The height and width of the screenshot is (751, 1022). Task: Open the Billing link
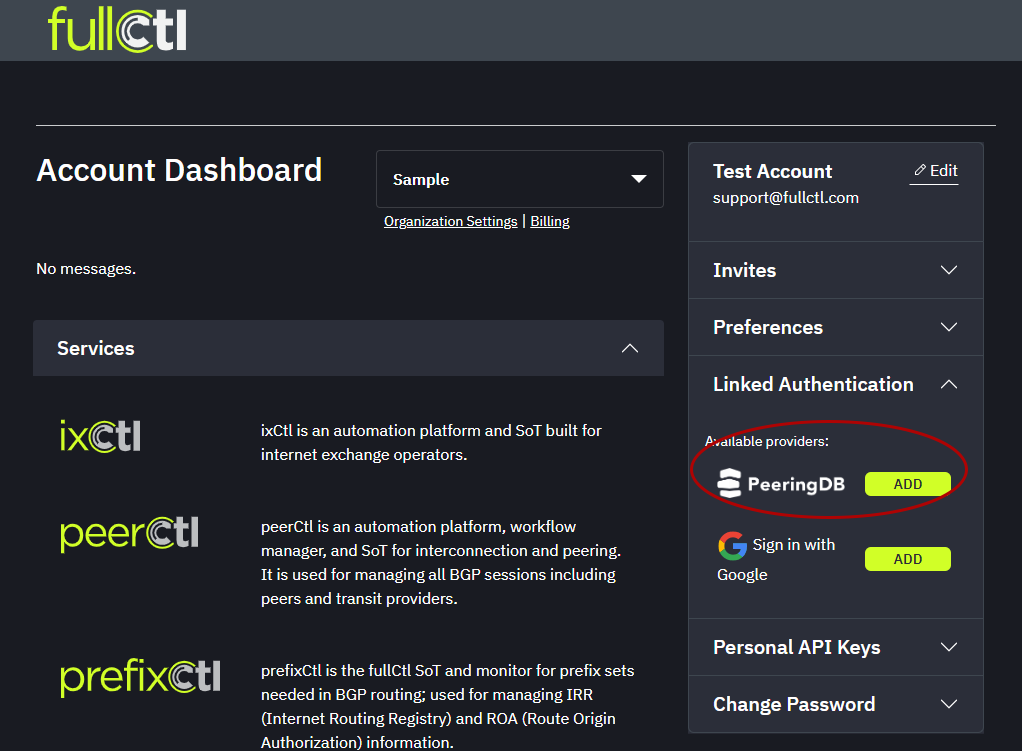click(x=549, y=221)
